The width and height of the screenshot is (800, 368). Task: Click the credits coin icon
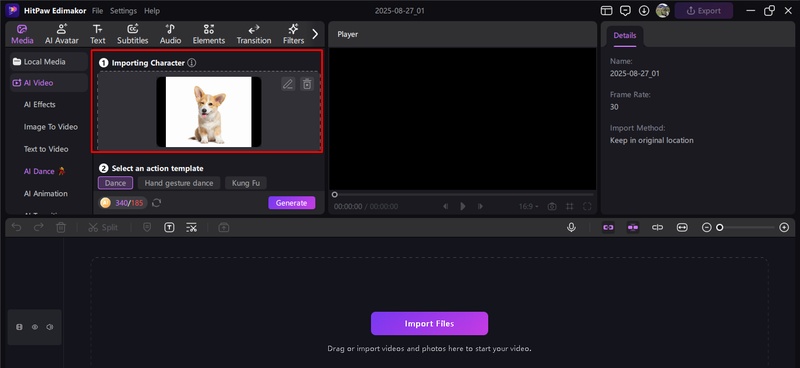point(106,203)
